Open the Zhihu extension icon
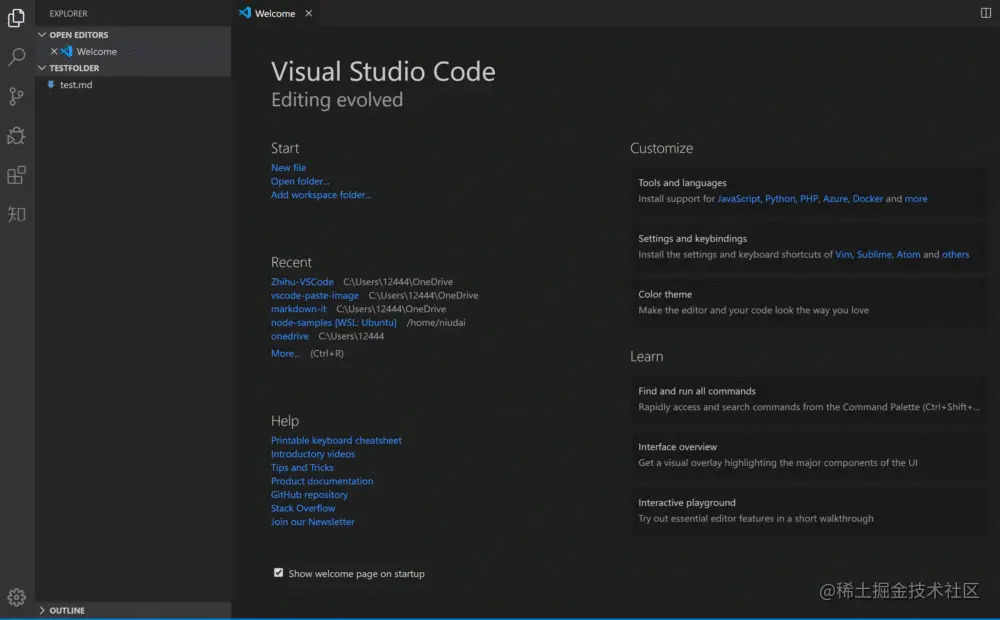 (x=17, y=214)
